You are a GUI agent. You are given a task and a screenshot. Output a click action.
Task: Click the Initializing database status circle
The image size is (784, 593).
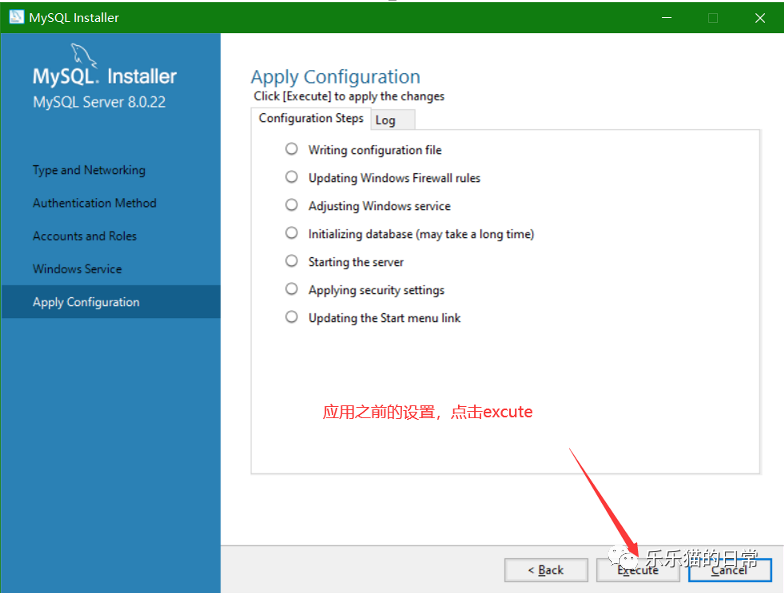[x=292, y=233]
